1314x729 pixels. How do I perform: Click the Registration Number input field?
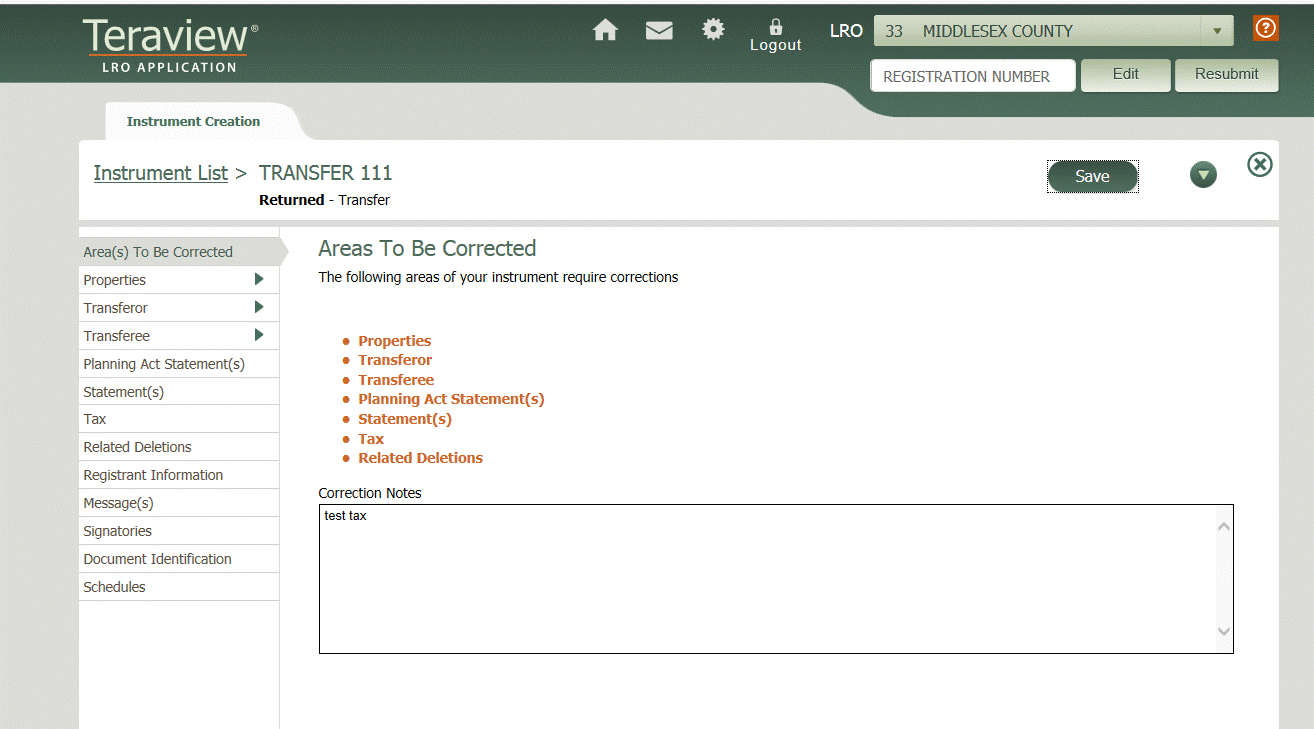(x=973, y=76)
